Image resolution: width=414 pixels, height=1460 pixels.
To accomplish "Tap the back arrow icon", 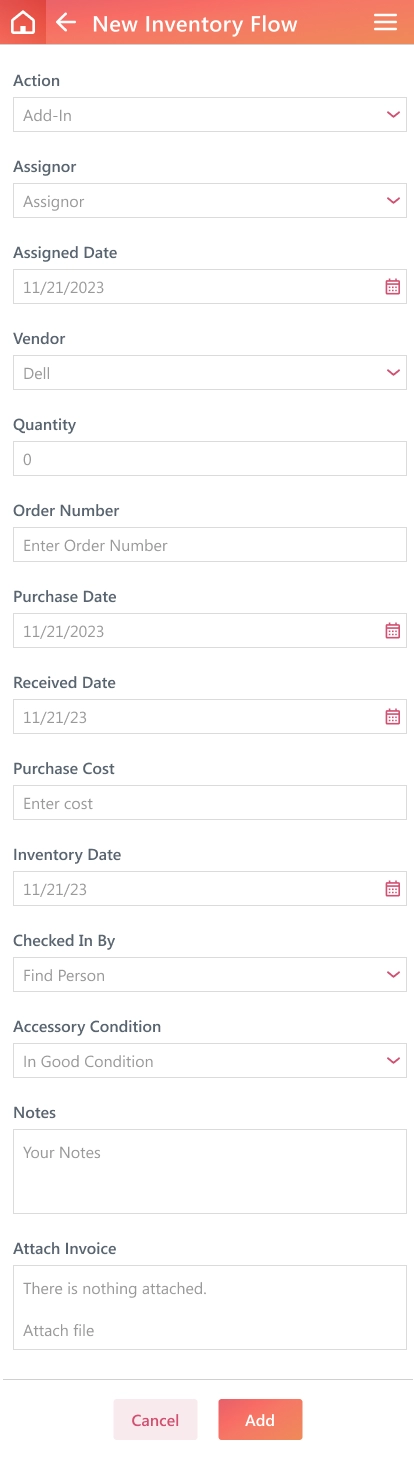I will click(x=66, y=22).
